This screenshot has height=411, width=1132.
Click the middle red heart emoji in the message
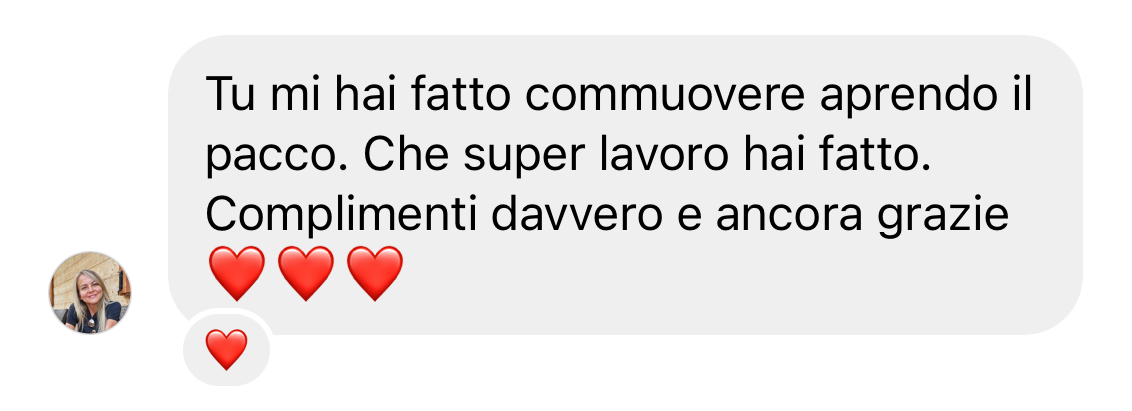click(306, 273)
